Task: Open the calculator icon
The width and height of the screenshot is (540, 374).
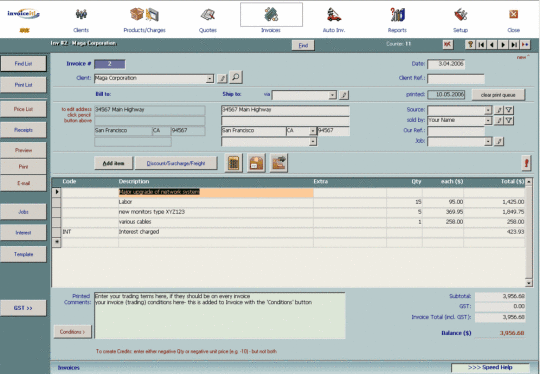Action: point(233,163)
